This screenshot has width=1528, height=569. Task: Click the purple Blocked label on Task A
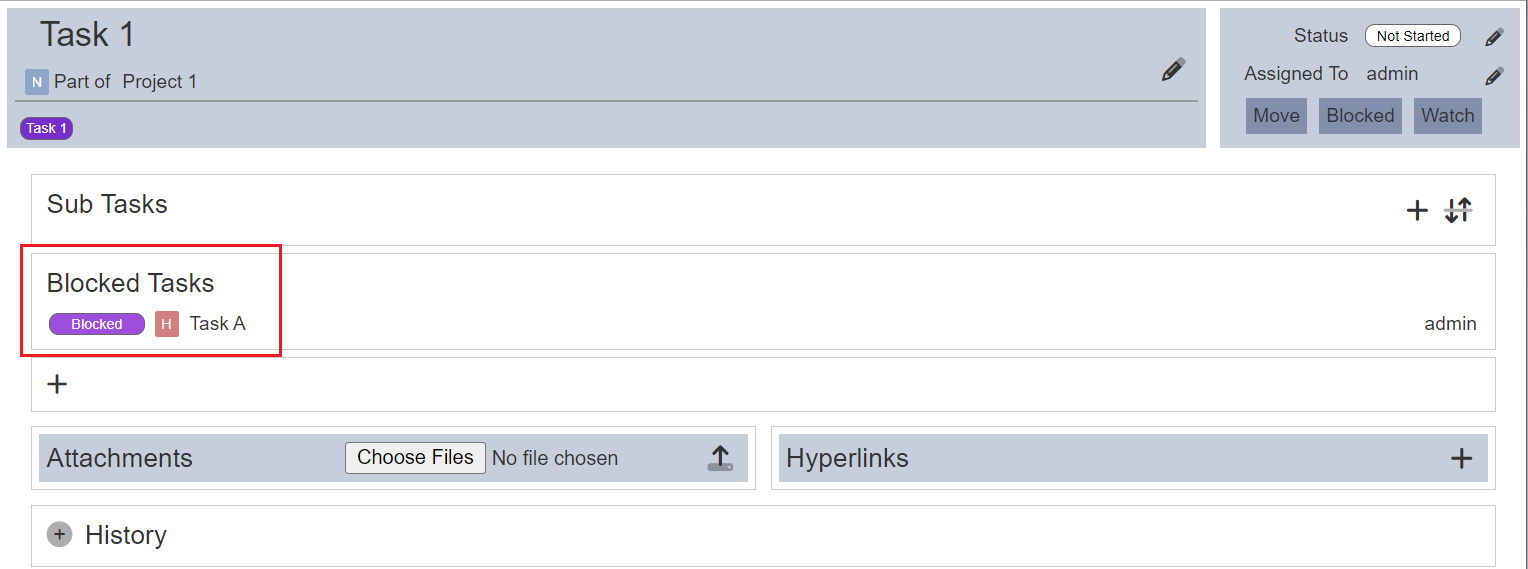97,324
